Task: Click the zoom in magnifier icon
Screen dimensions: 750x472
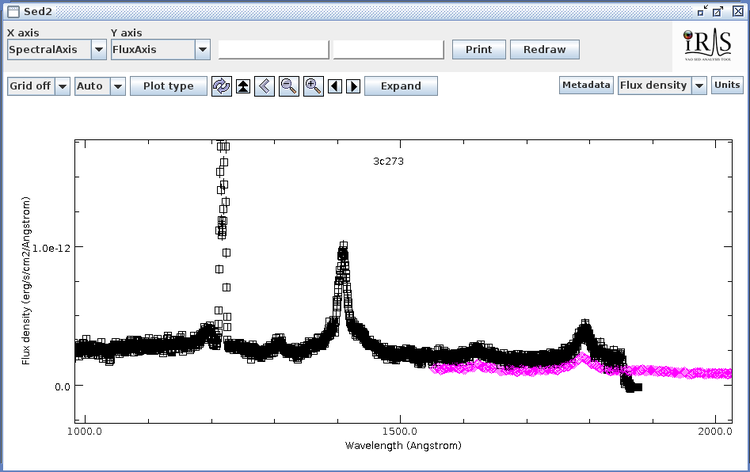Action: click(x=313, y=87)
